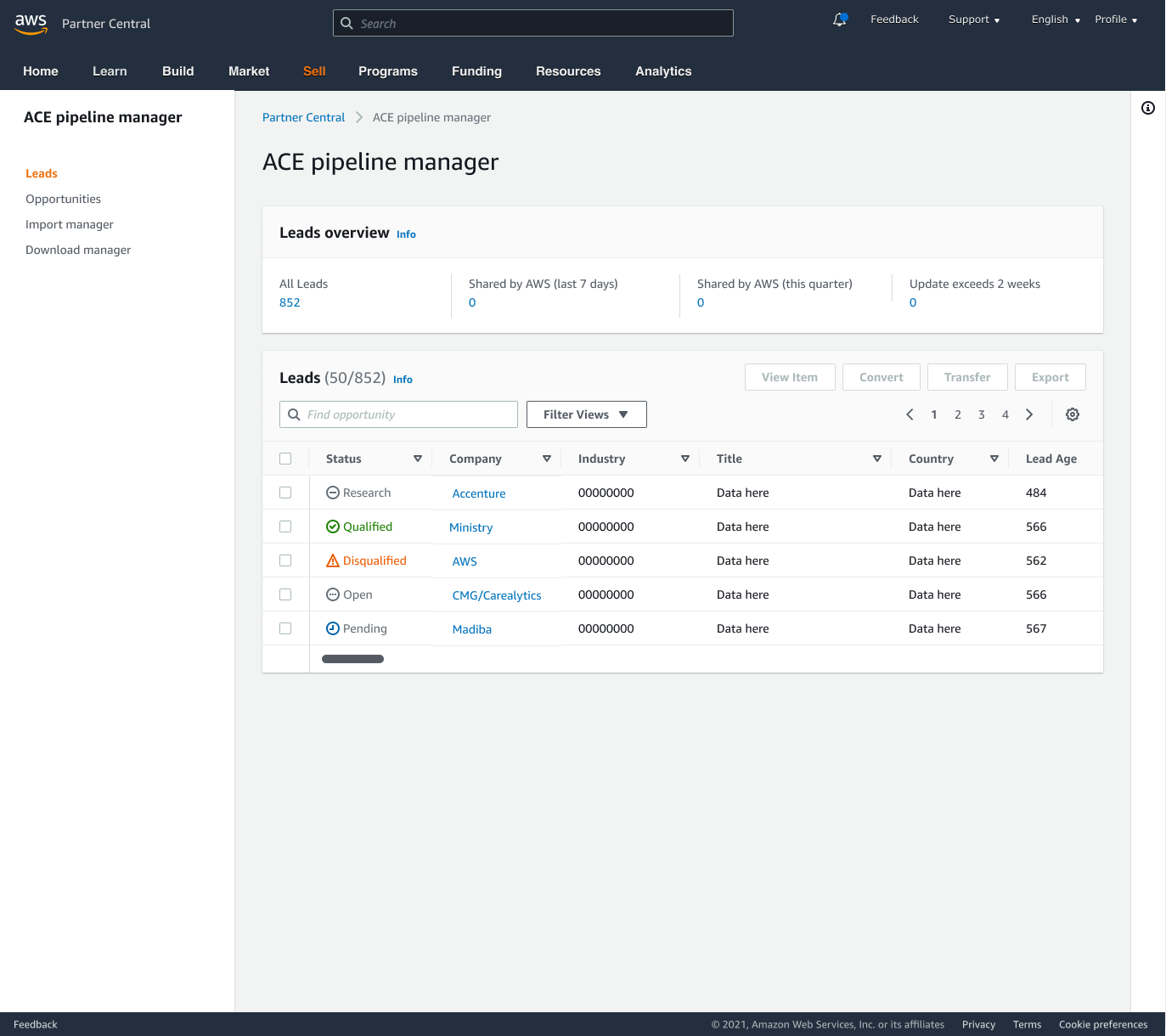
Task: Open the Sell nav tab
Action: pos(314,71)
